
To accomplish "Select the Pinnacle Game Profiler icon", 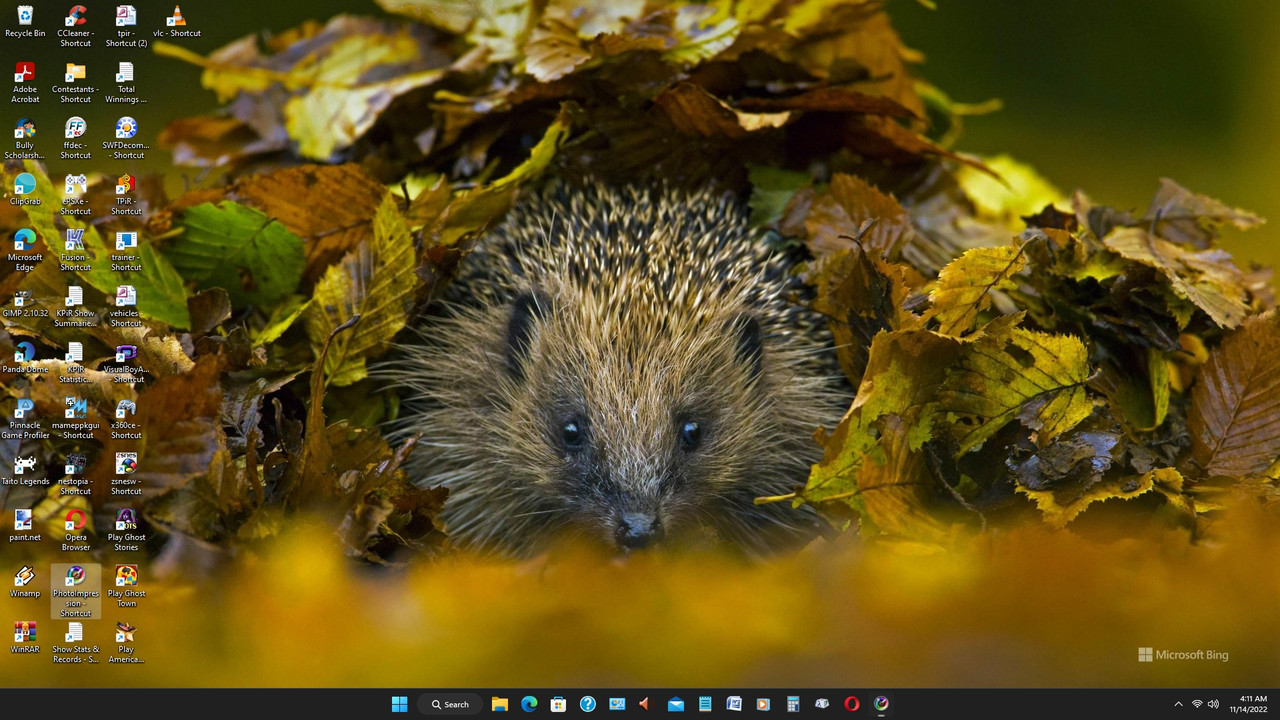I will [25, 419].
